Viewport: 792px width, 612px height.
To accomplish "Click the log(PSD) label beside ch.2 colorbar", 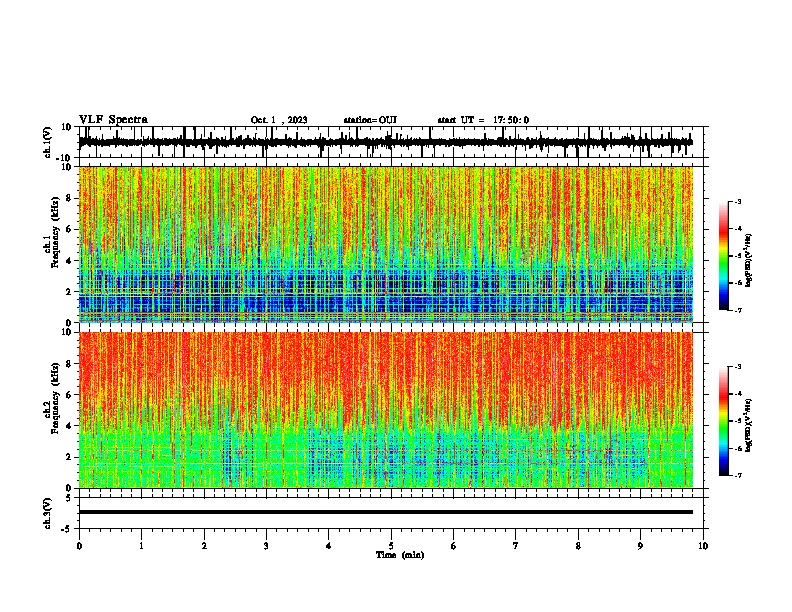I will coord(749,425).
